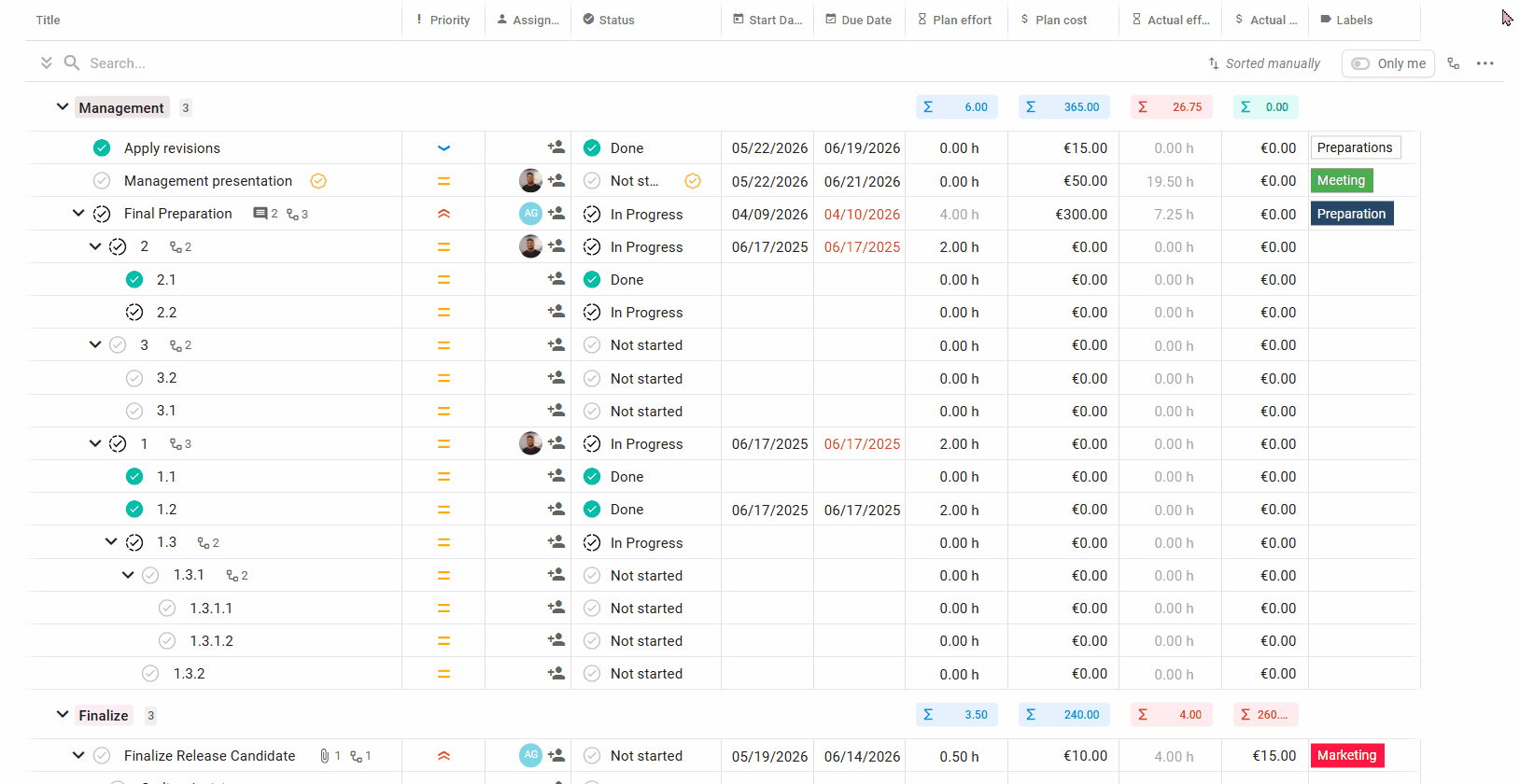This screenshot has width=1520, height=784.
Task: Check the status circle of task 3.2
Action: pyautogui.click(x=134, y=378)
